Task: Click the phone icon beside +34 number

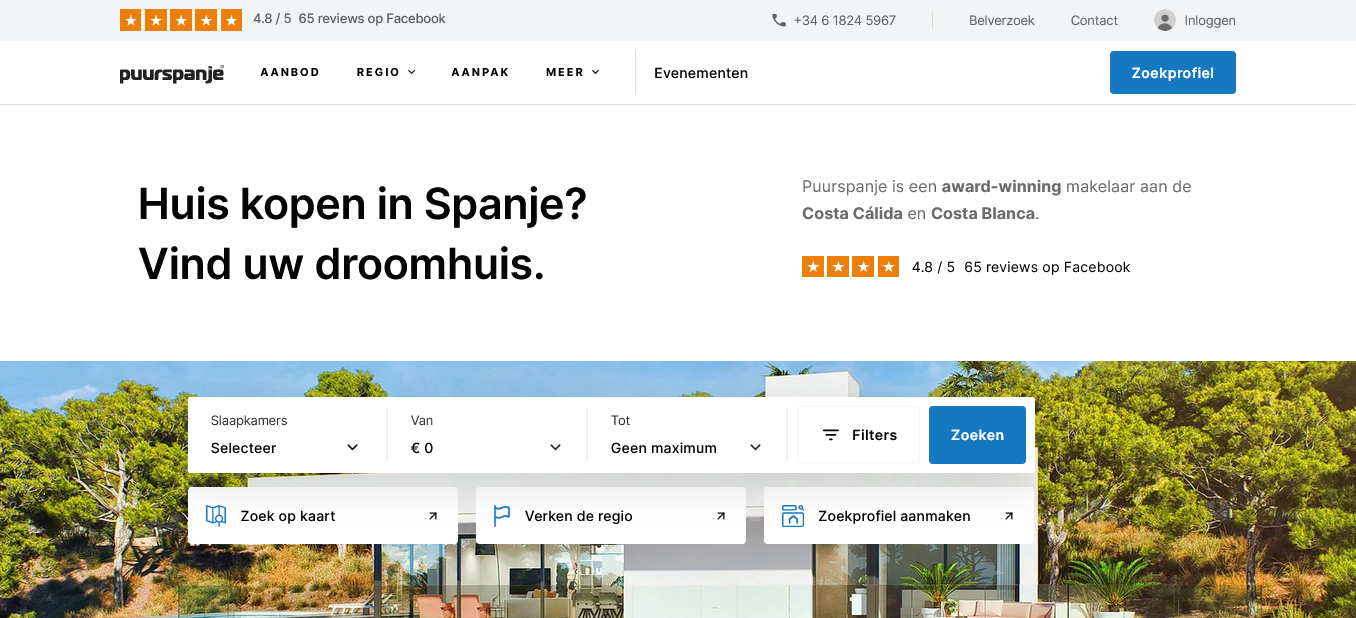Action: pyautogui.click(x=779, y=20)
